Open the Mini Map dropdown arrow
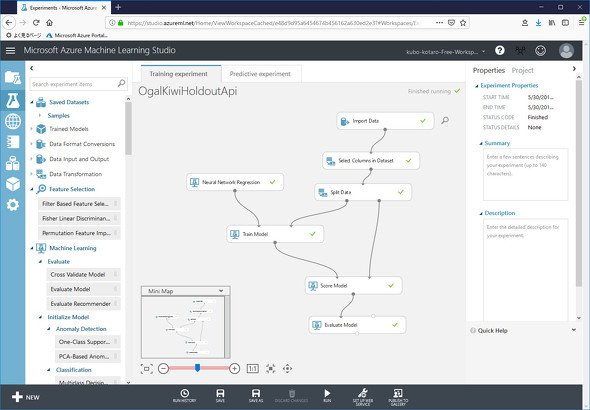Viewport: 590px width, 410px height. (221, 291)
